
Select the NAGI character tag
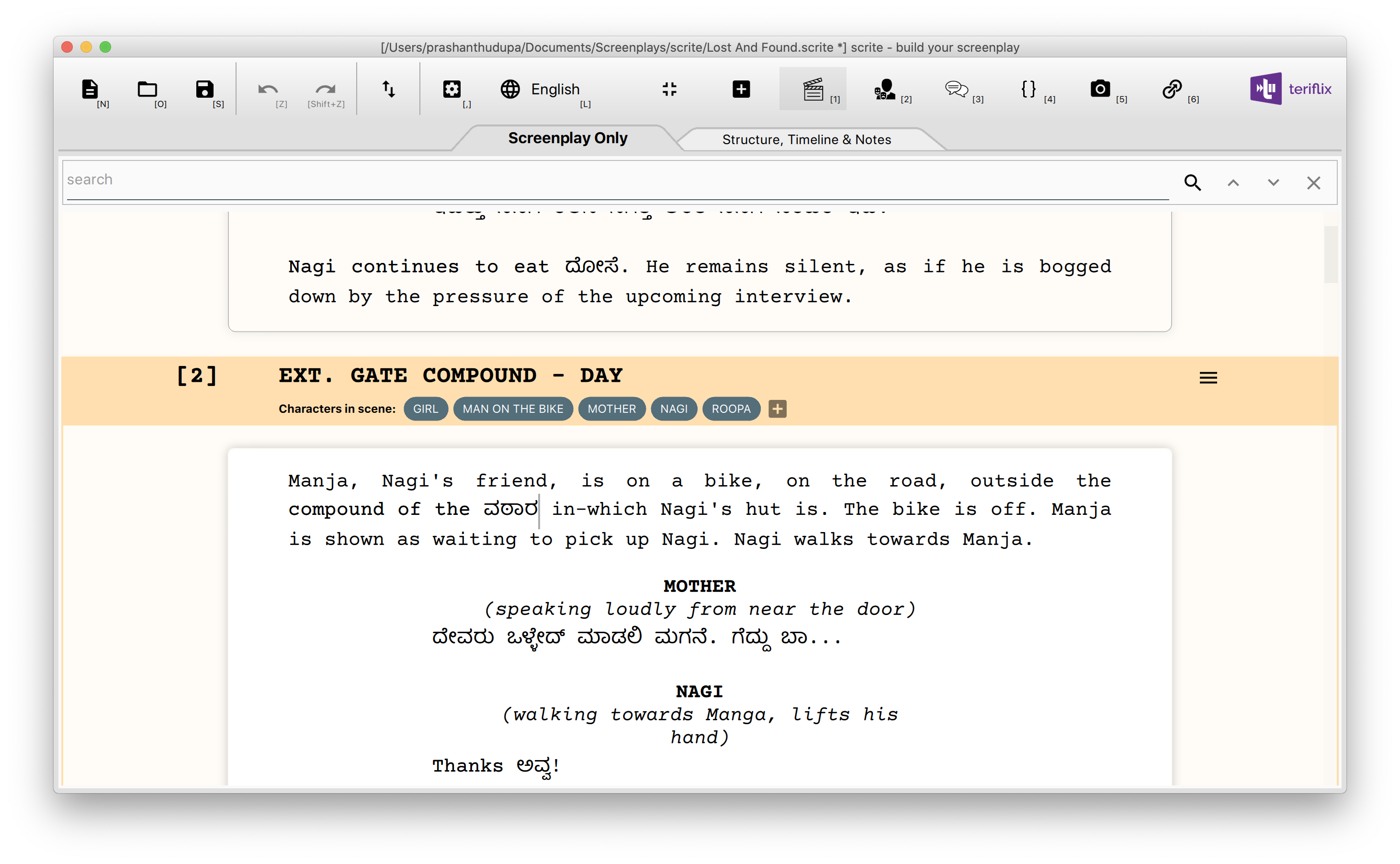click(x=674, y=409)
